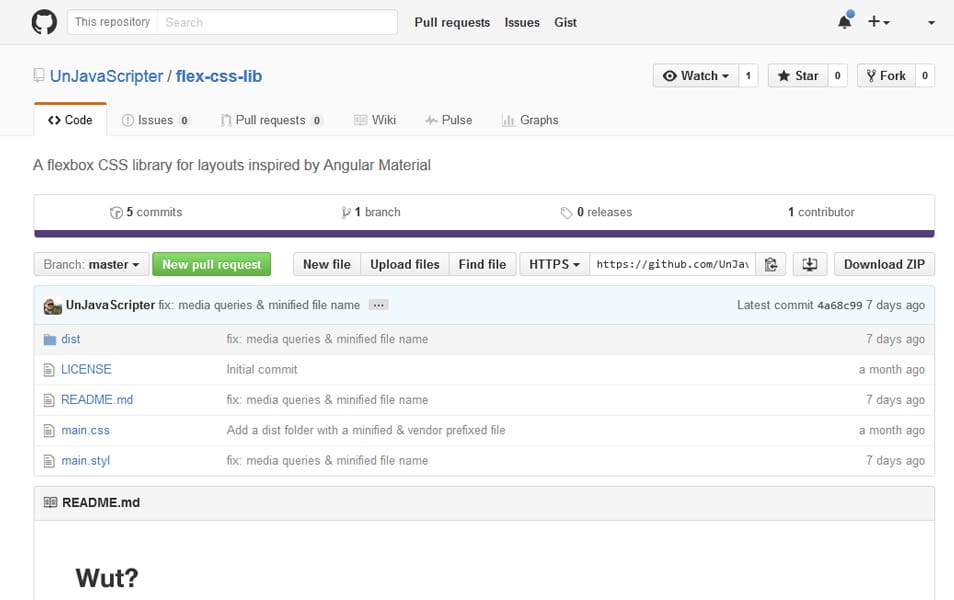The height and width of the screenshot is (600, 954).
Task: Open the Branch: master dropdown
Action: coord(91,264)
